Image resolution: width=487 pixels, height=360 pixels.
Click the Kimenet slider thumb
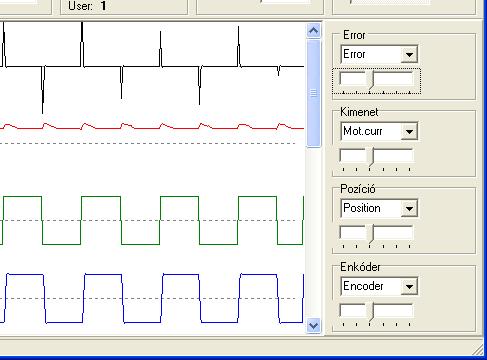pos(371,157)
